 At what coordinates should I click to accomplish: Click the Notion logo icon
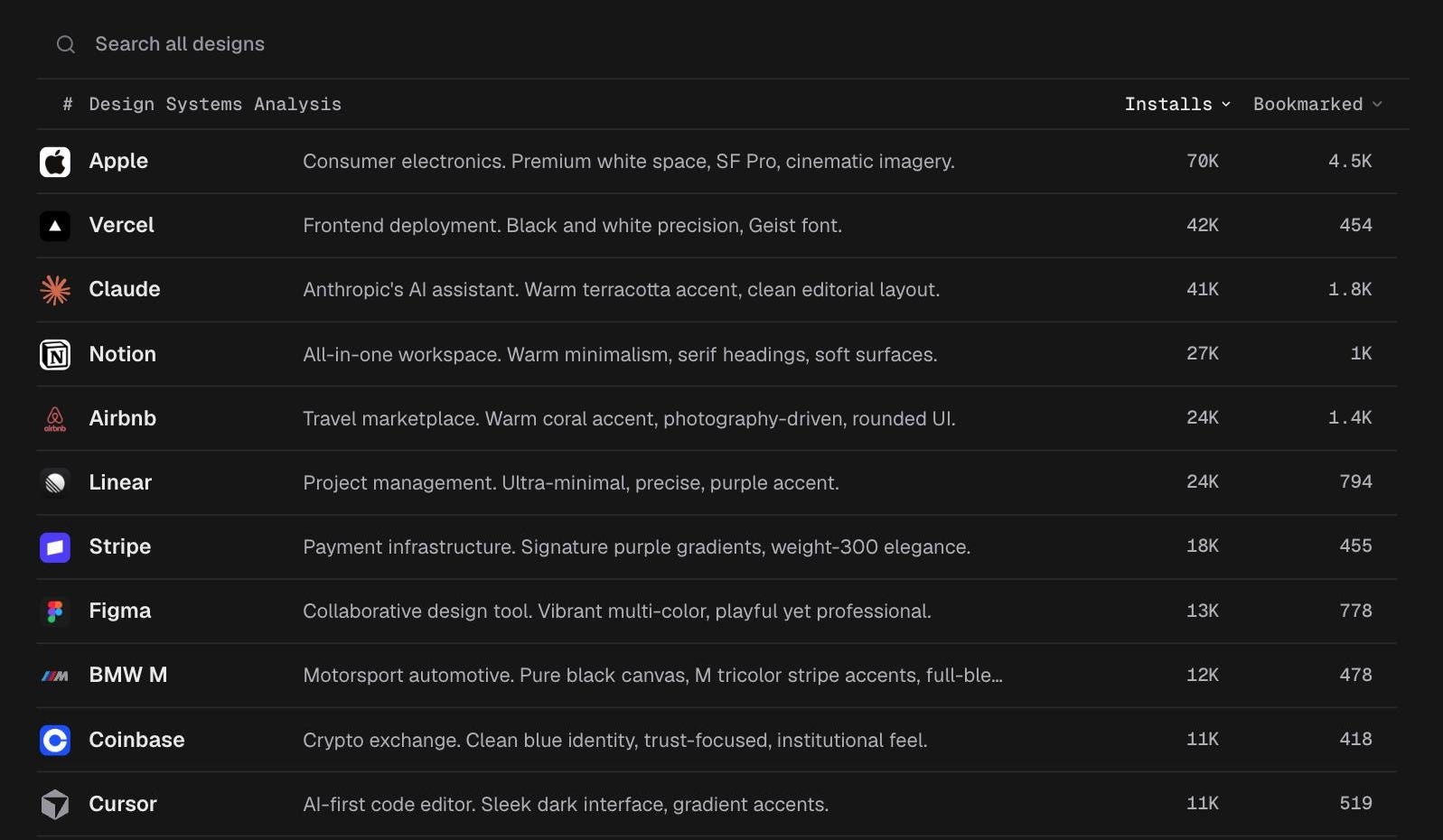55,355
